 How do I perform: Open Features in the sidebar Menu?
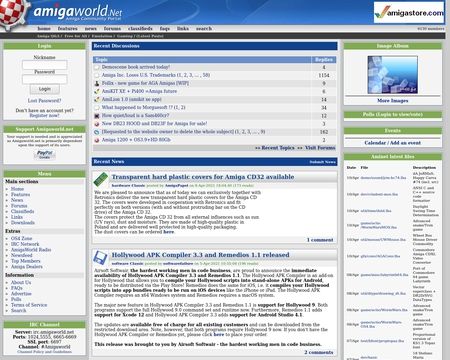tap(20, 195)
